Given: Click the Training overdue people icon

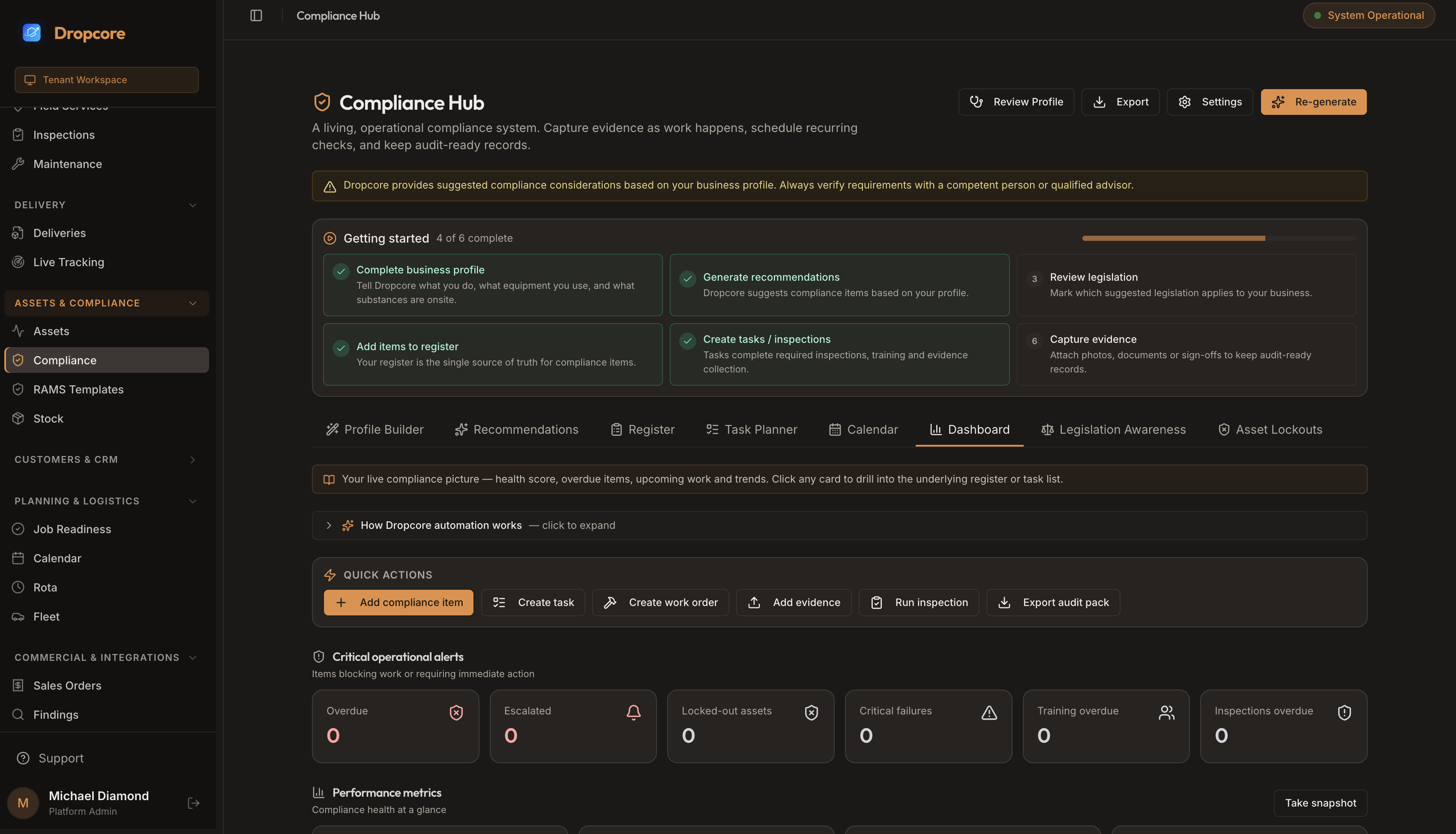Looking at the screenshot, I should (1166, 712).
